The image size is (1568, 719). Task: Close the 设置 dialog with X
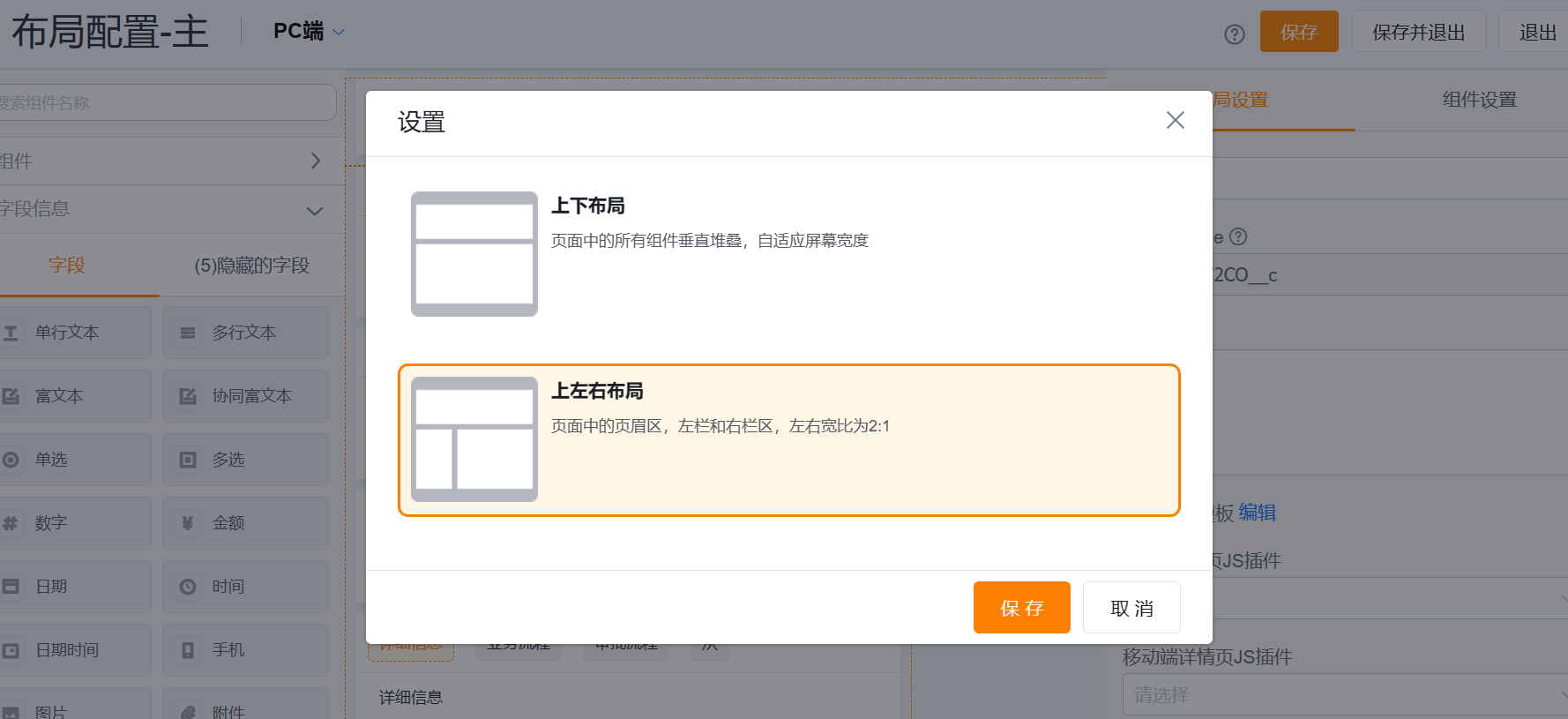pyautogui.click(x=1175, y=120)
